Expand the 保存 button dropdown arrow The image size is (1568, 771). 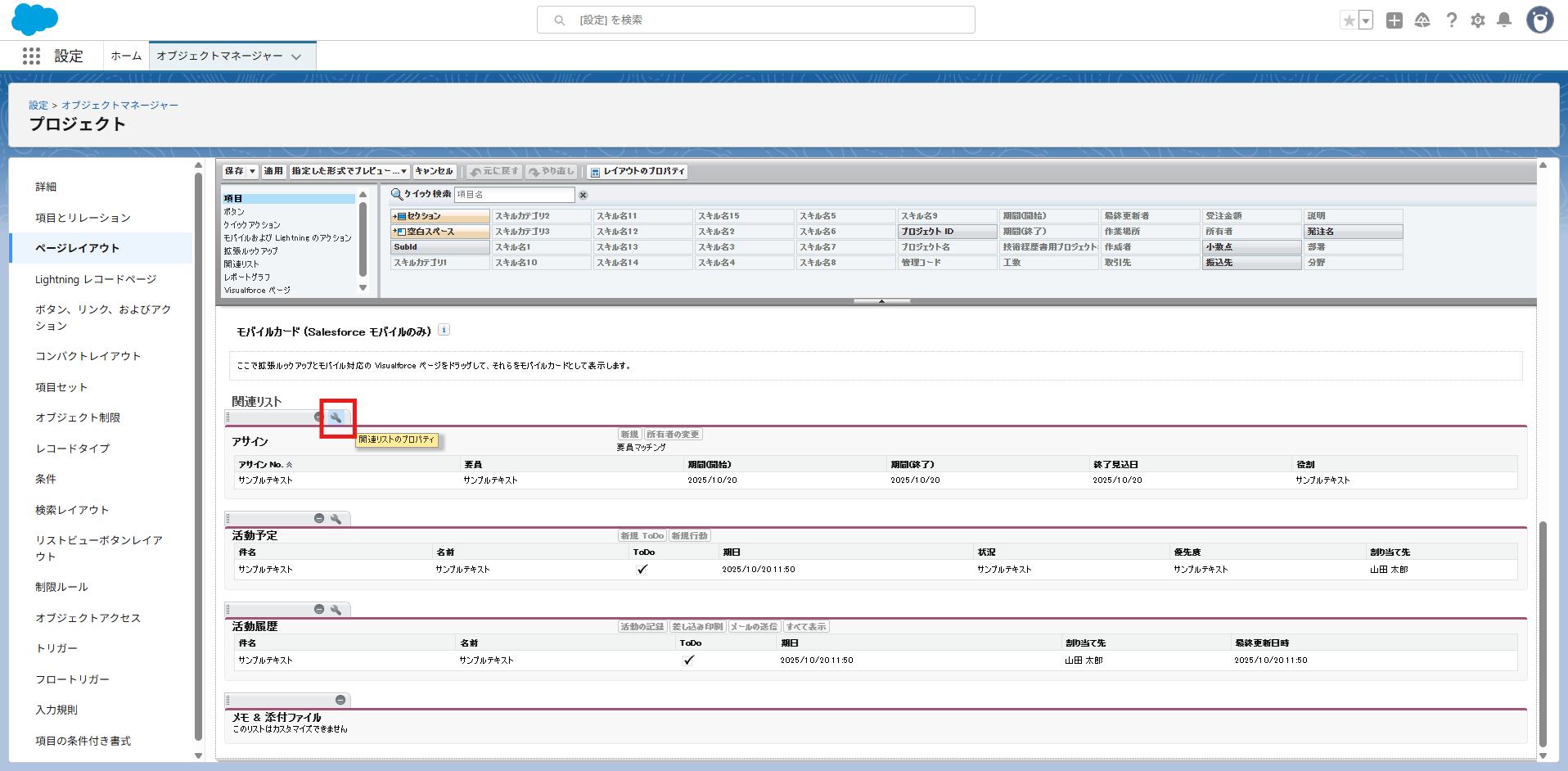click(253, 171)
